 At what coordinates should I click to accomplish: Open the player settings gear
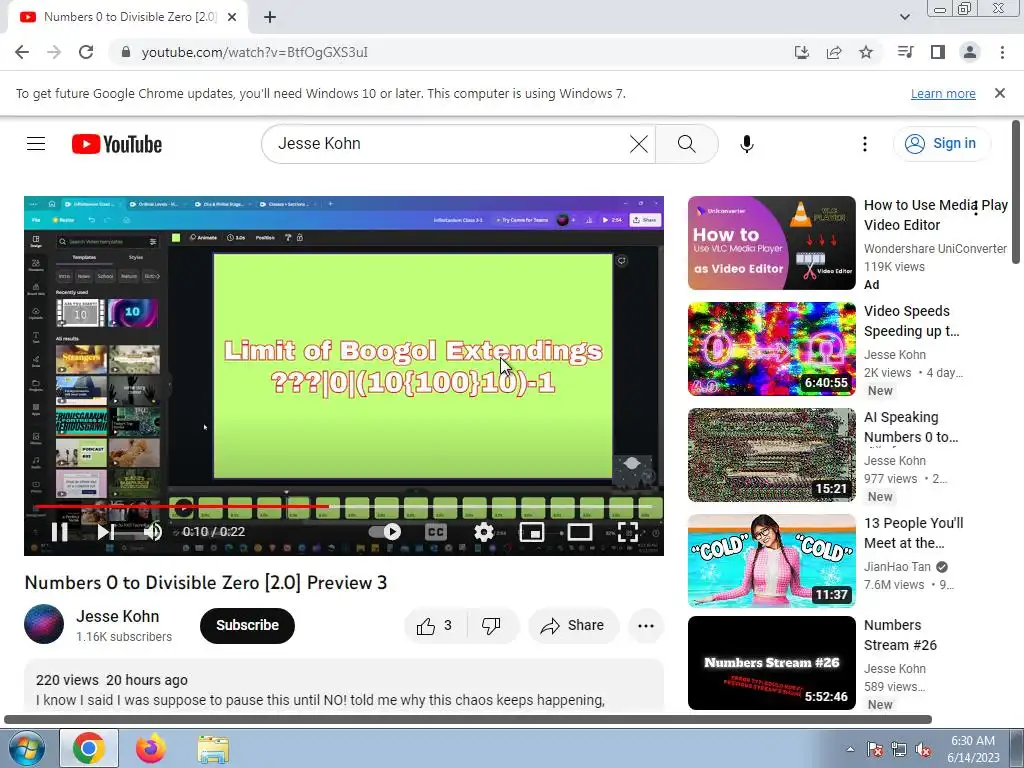[483, 532]
